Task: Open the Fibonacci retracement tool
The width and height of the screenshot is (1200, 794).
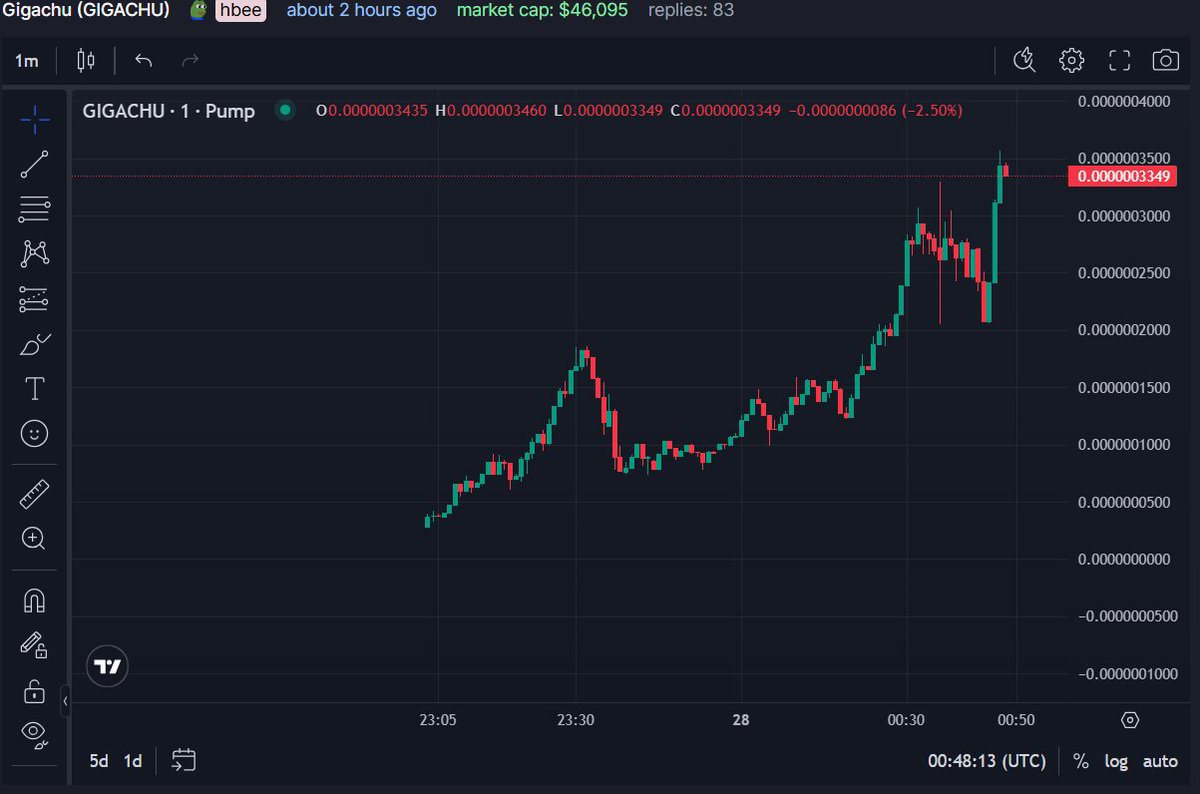Action: 34,209
